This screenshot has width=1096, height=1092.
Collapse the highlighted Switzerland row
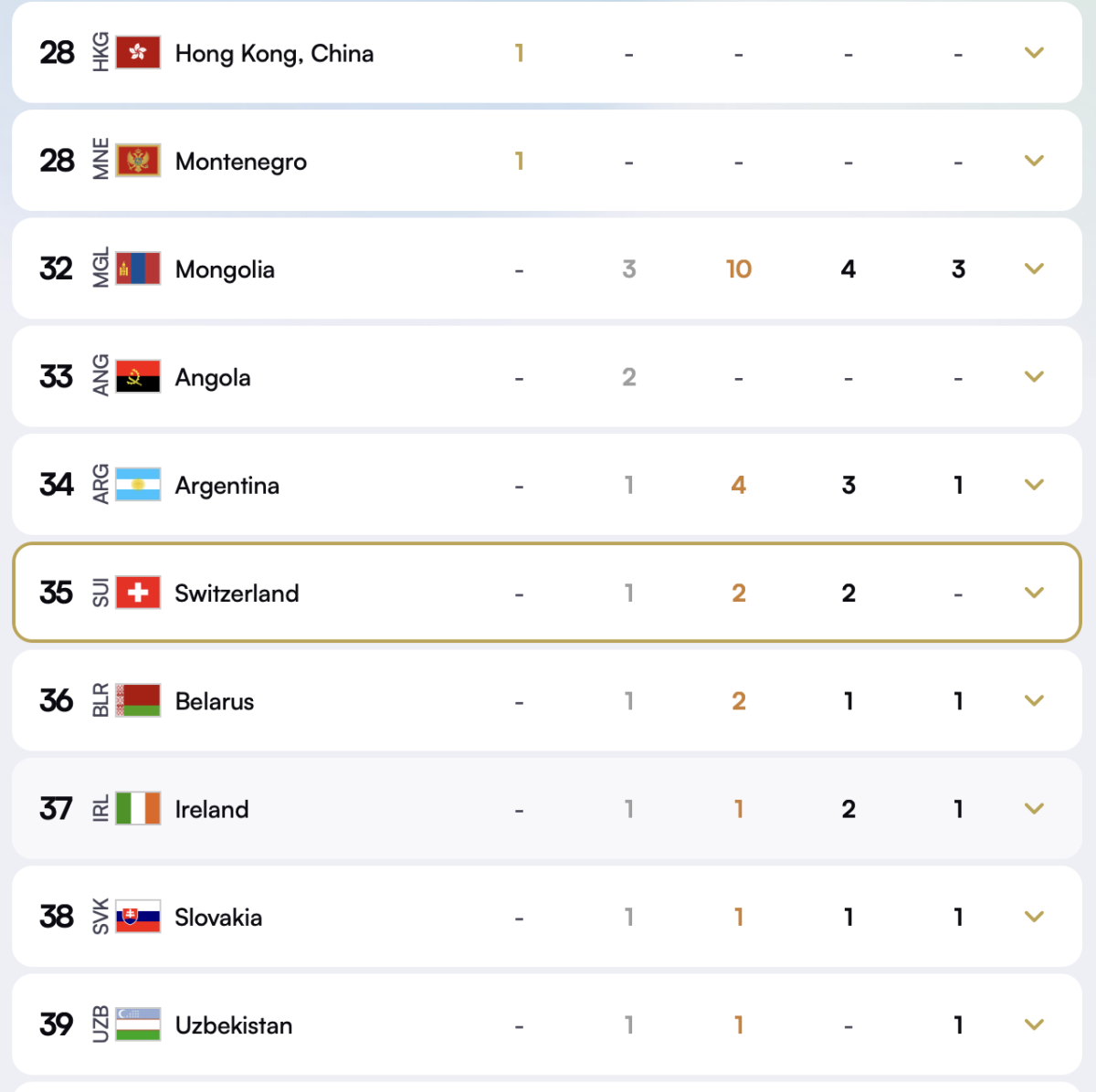(x=1034, y=593)
